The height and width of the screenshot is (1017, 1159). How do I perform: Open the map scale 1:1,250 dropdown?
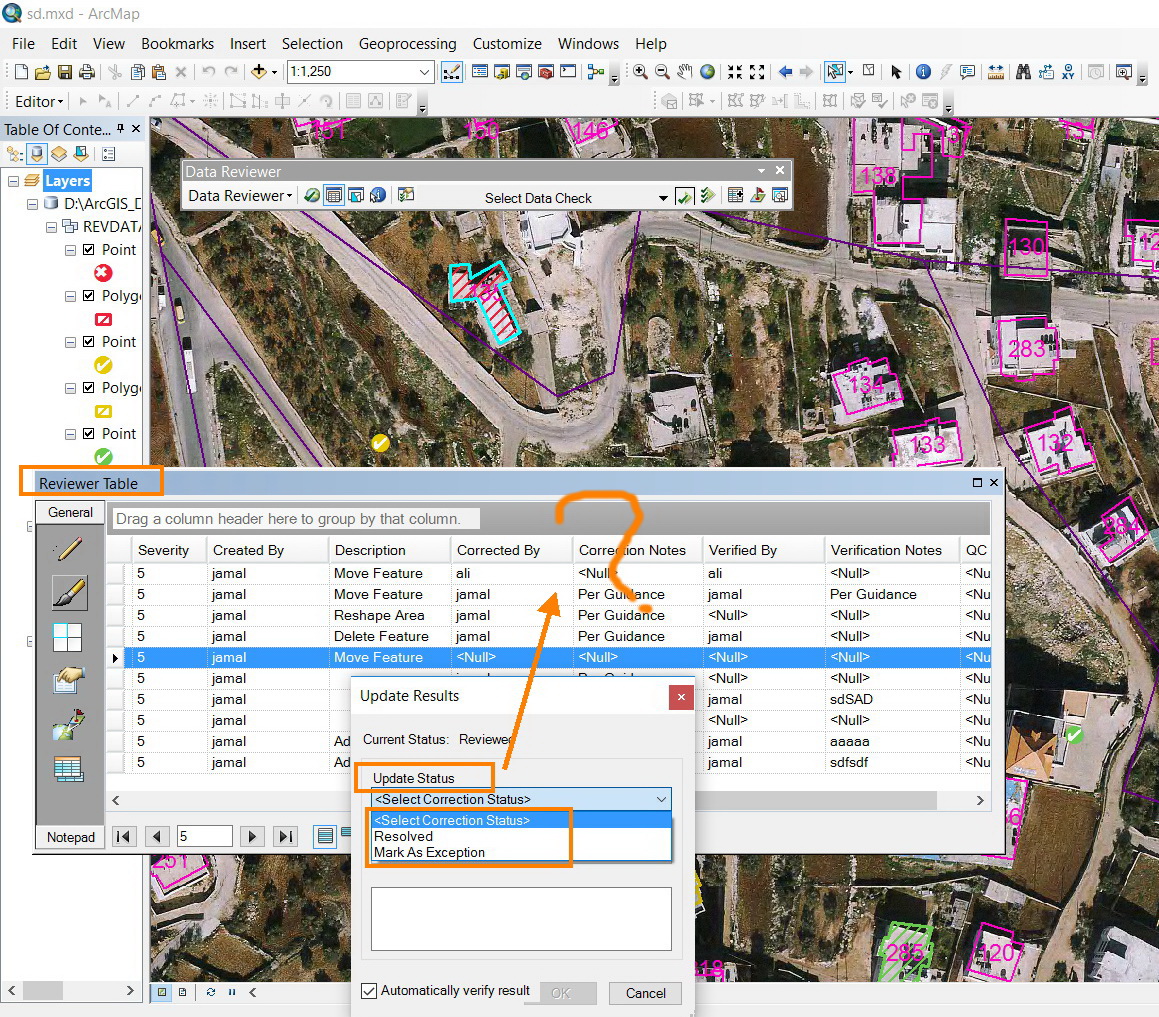point(424,72)
